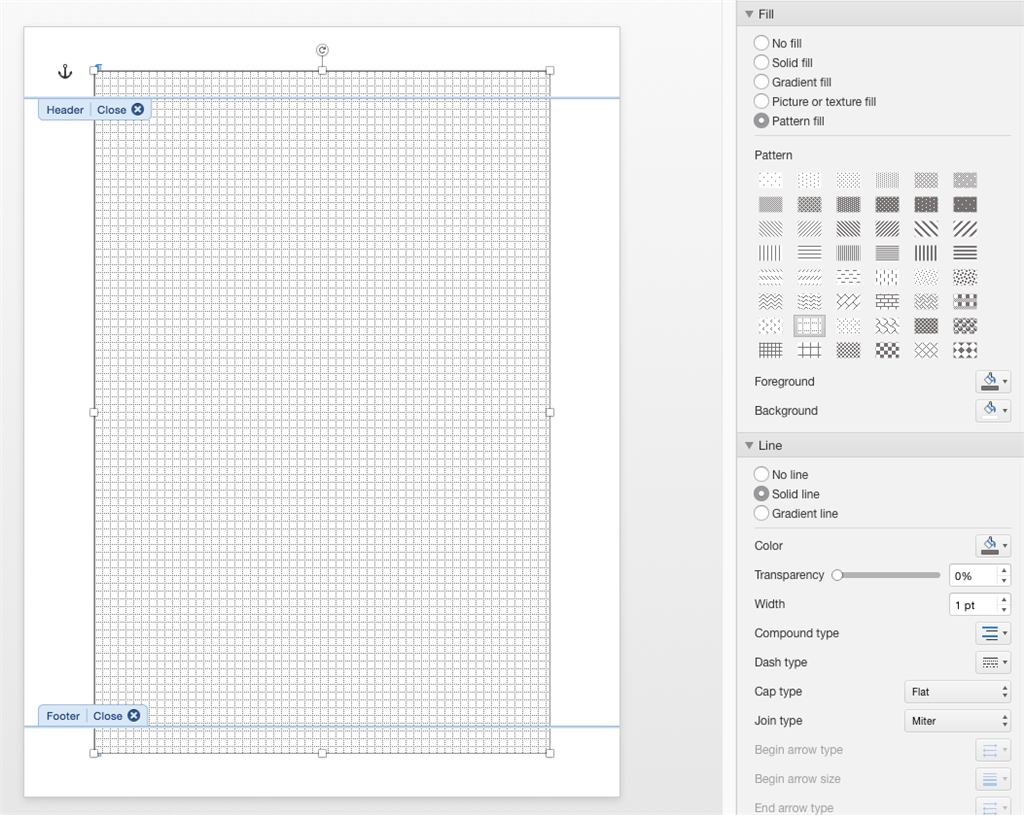The height and width of the screenshot is (815, 1024).
Task: Close the Footer editing area
Action: [x=134, y=715]
